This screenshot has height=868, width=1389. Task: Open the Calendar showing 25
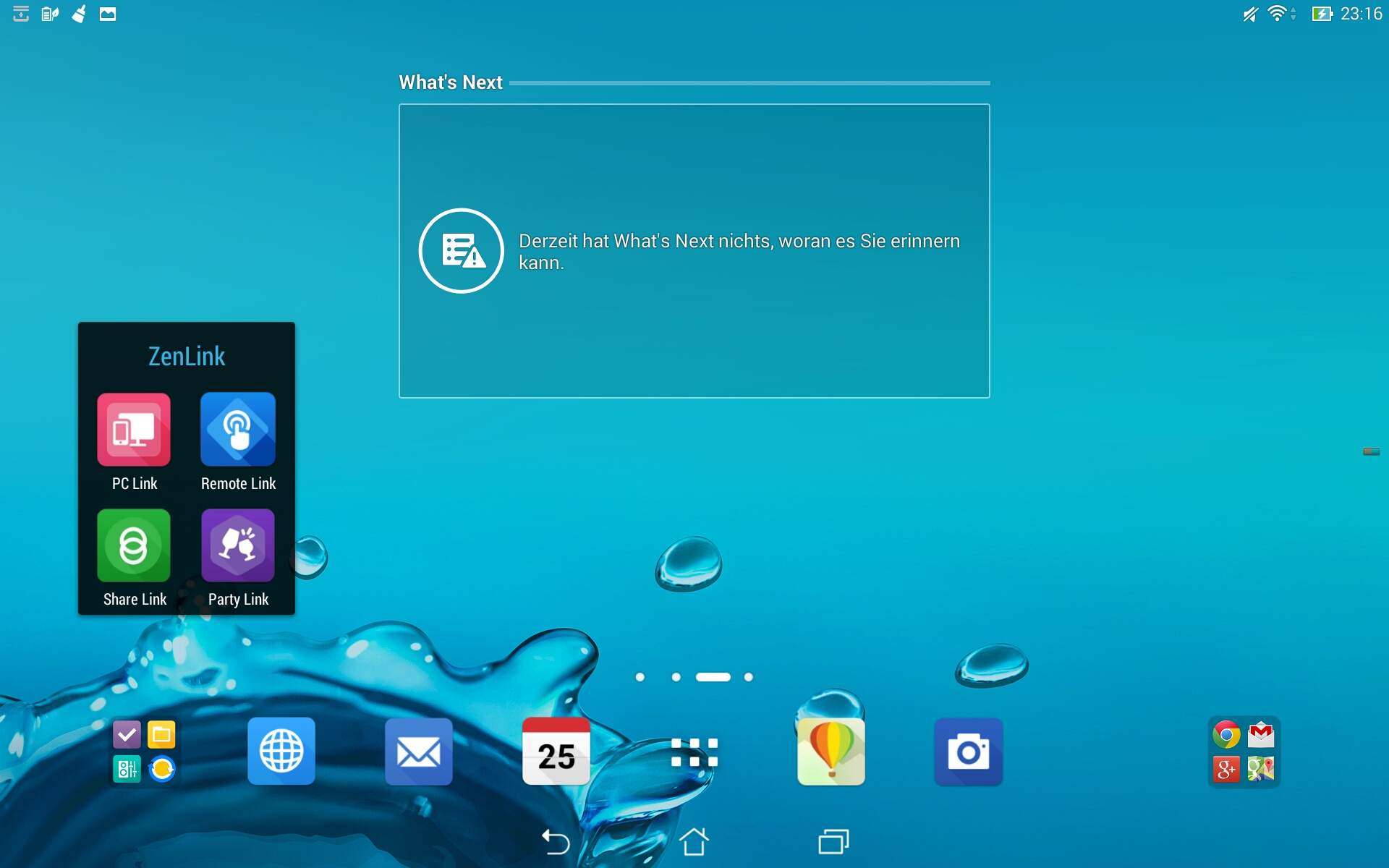tap(556, 752)
